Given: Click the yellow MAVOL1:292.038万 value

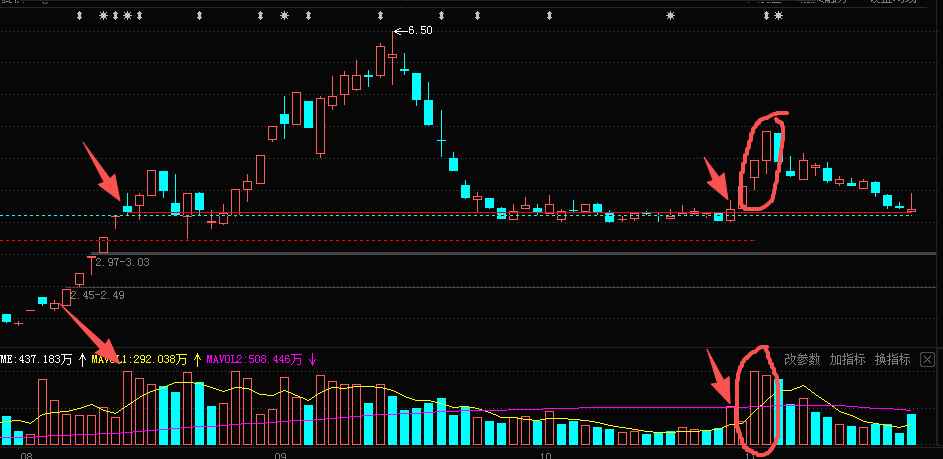Looking at the screenshot, I should [x=140, y=360].
